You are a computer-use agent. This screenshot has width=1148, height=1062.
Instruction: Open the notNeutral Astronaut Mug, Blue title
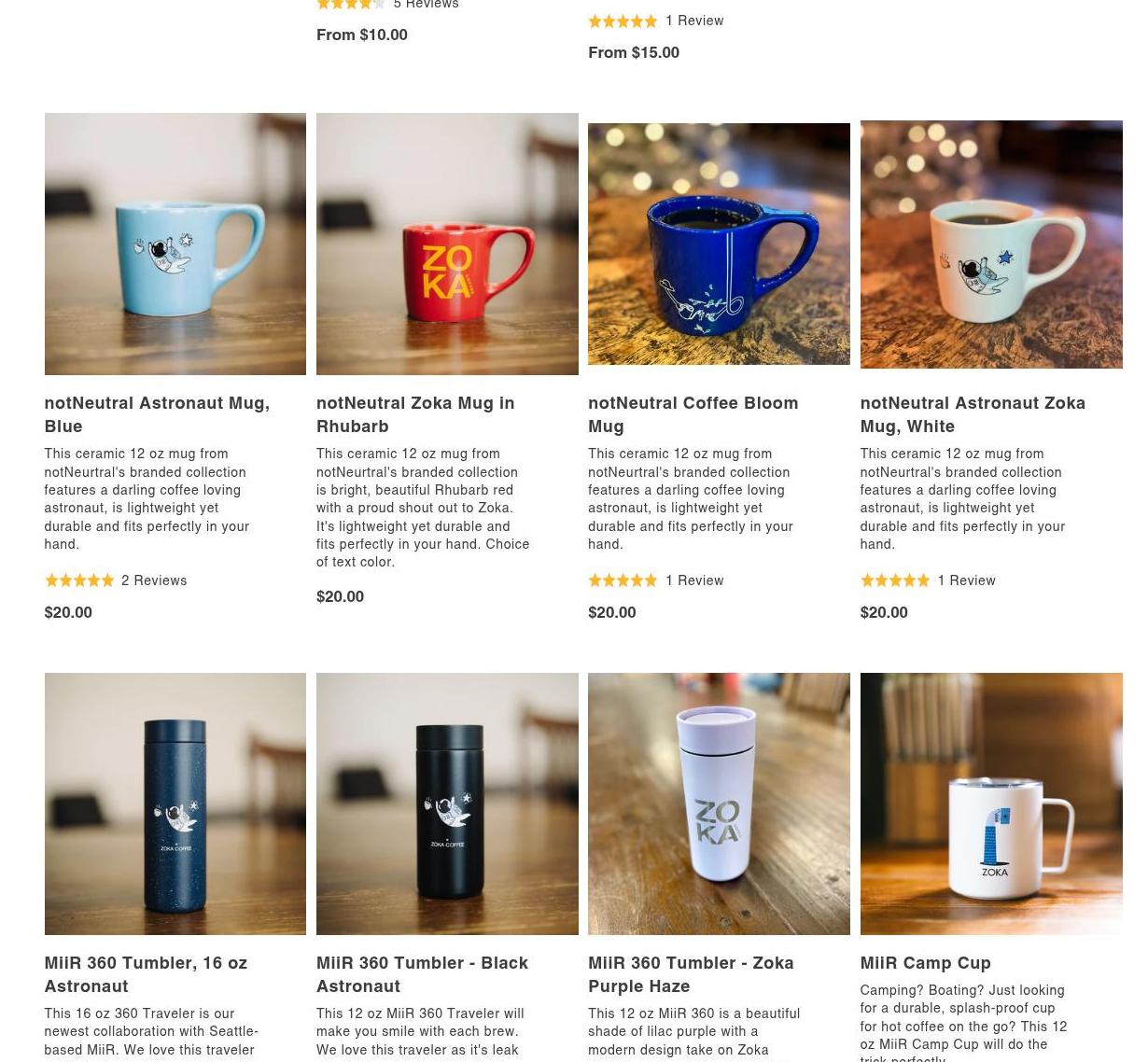[x=157, y=414]
